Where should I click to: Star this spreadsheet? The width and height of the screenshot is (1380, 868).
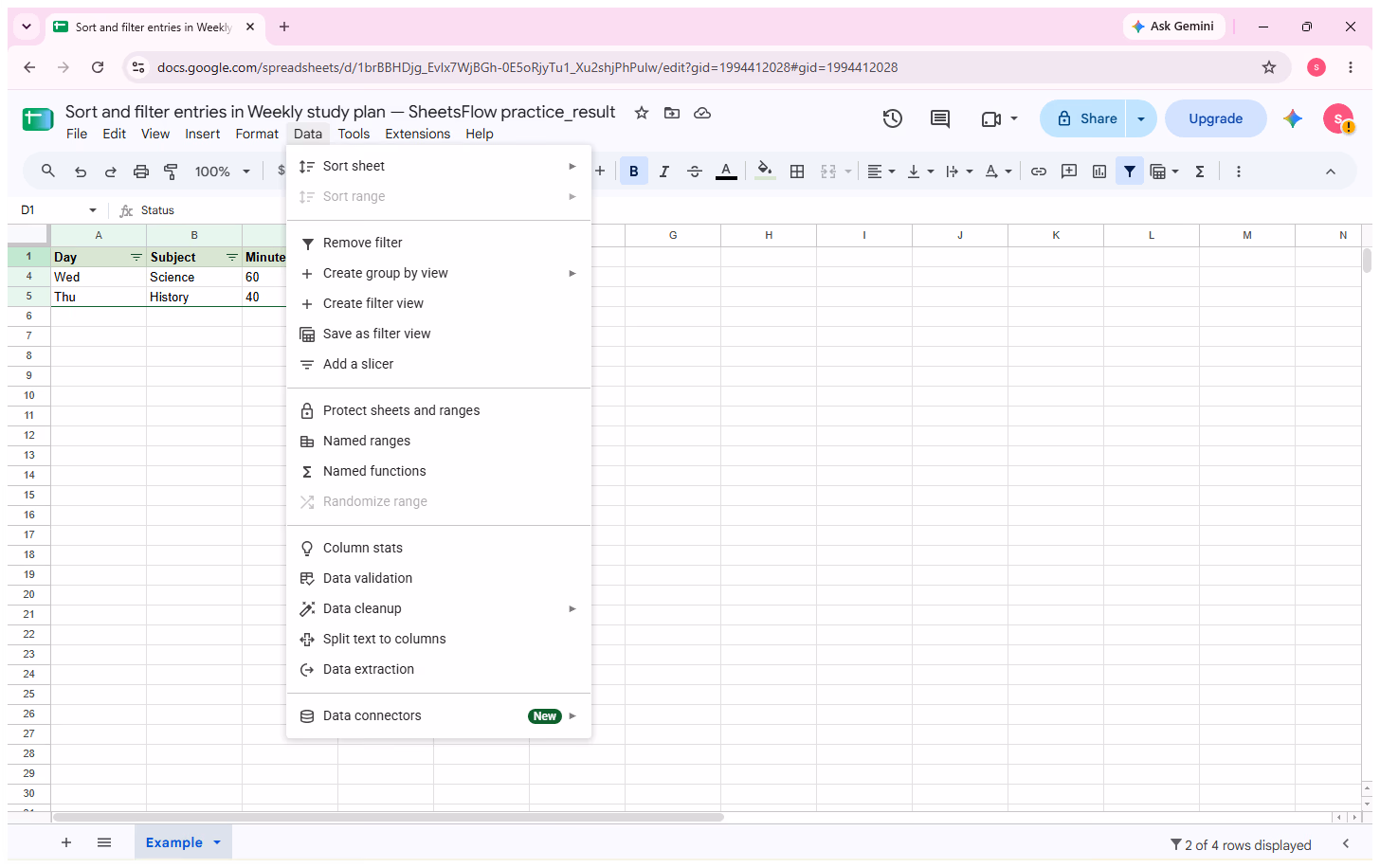tap(642, 113)
